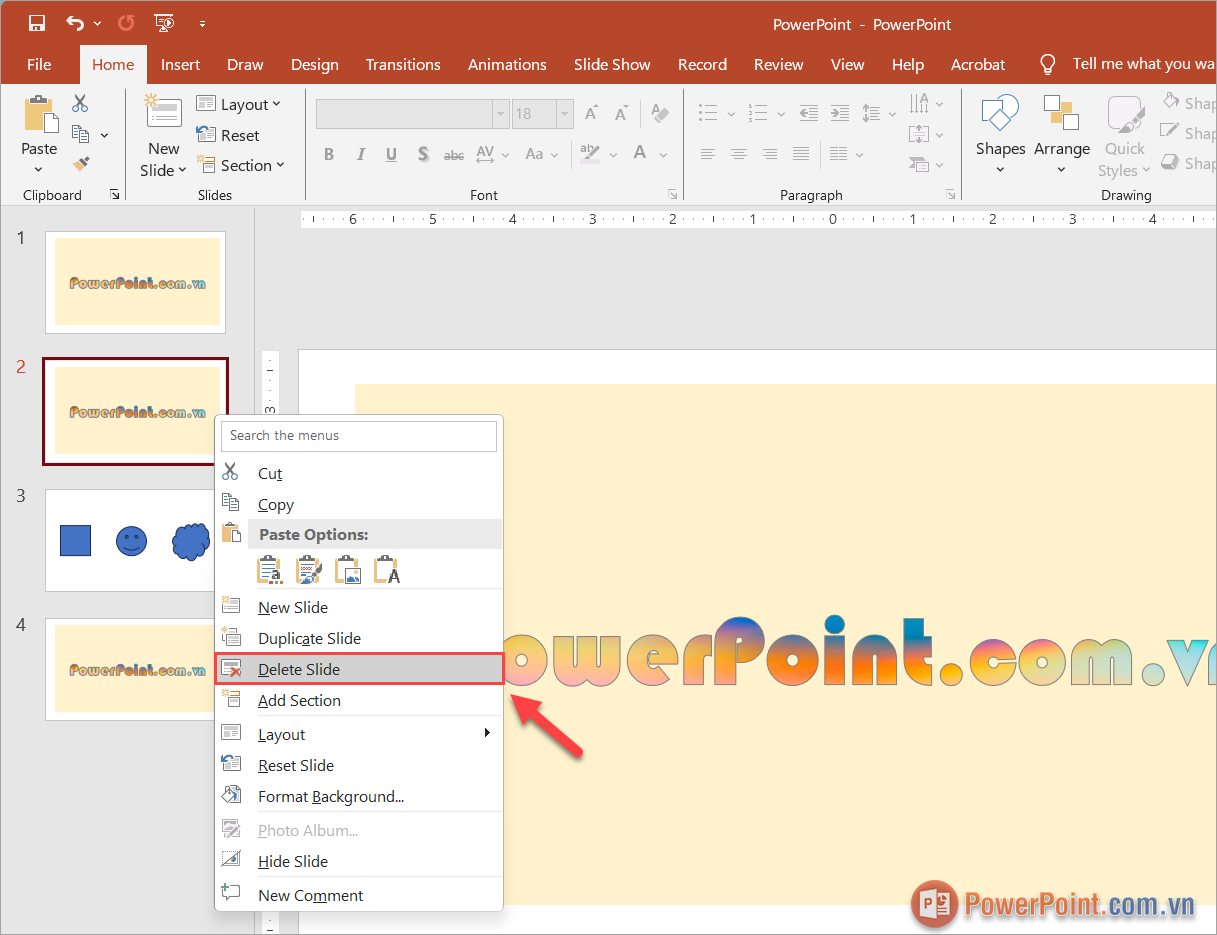Image resolution: width=1217 pixels, height=935 pixels.
Task: Open Format Background from context menu
Action: (x=359, y=796)
